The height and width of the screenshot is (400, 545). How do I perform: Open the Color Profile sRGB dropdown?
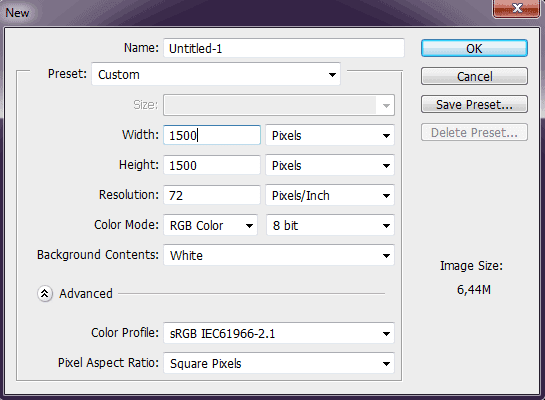click(279, 333)
